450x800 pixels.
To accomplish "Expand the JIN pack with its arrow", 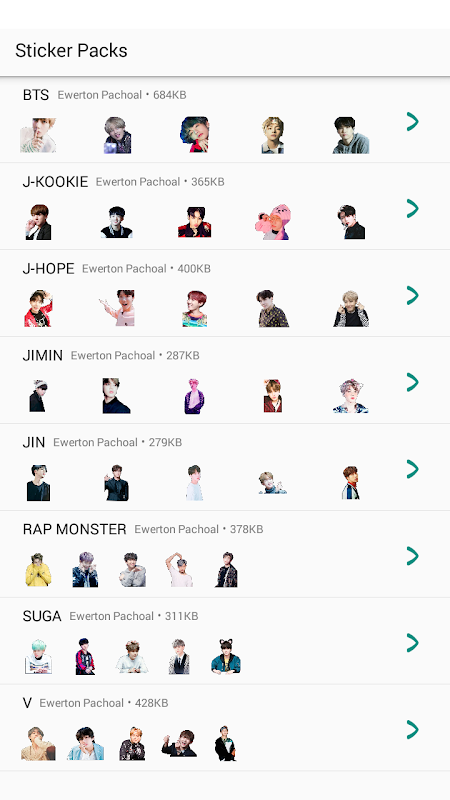I will [412, 469].
